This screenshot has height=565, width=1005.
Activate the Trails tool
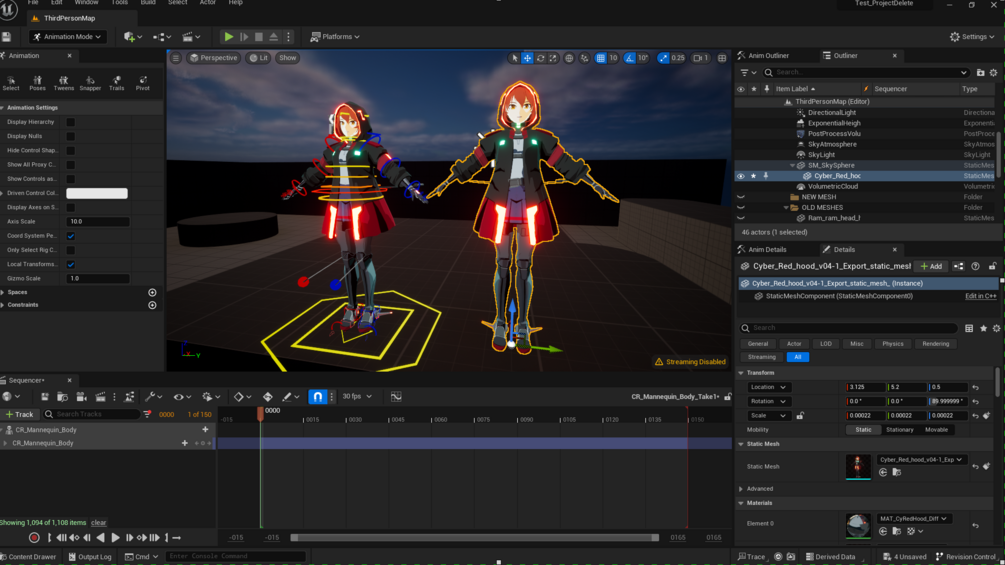pyautogui.click(x=116, y=82)
